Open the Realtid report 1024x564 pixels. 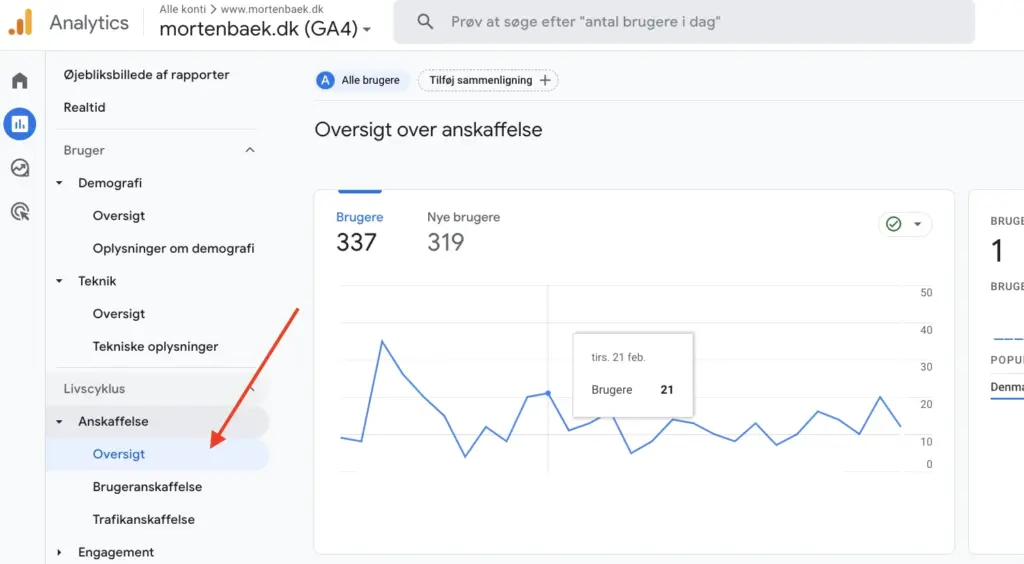coord(84,107)
